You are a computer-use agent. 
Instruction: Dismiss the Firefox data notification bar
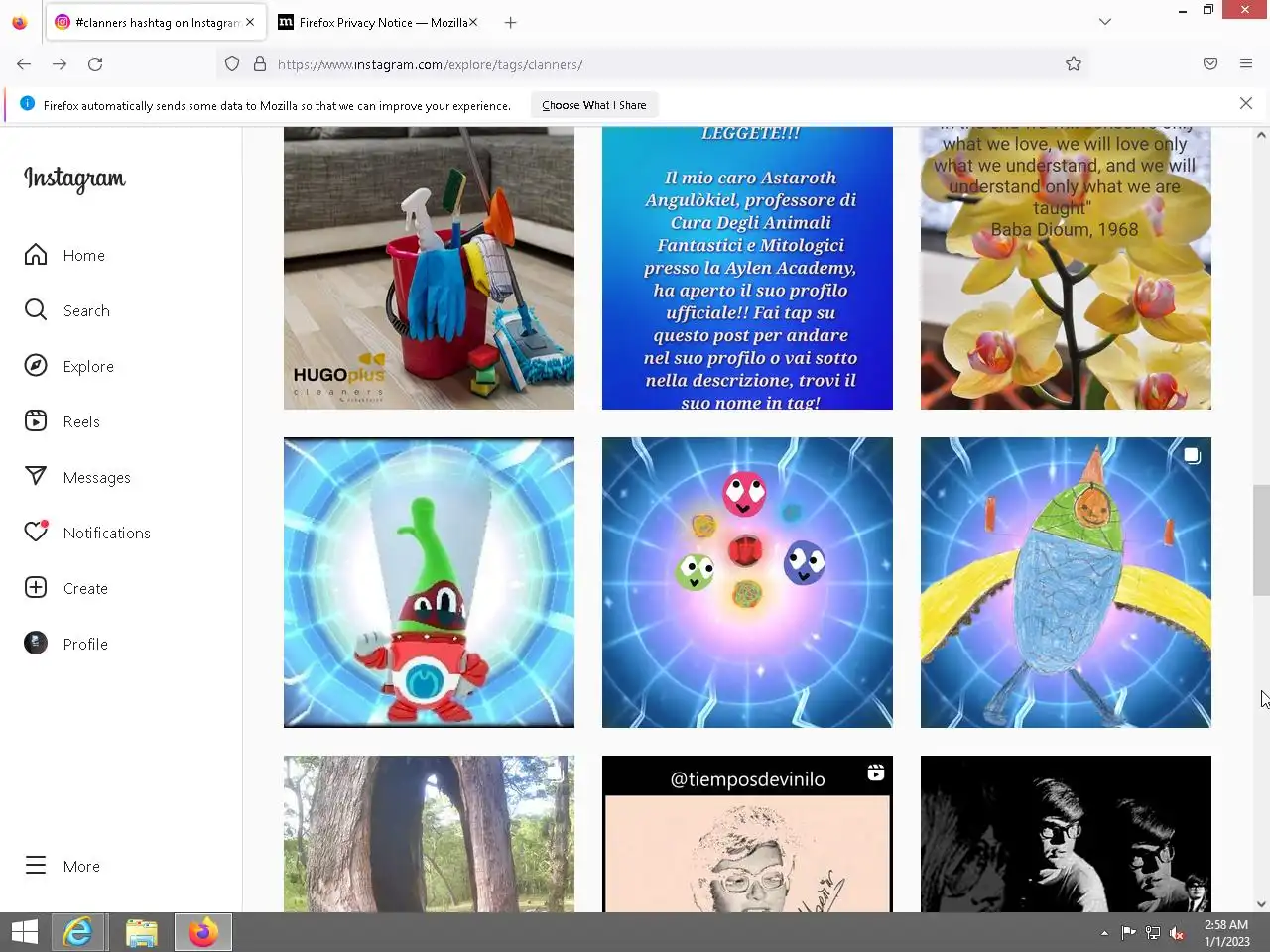tap(1246, 104)
